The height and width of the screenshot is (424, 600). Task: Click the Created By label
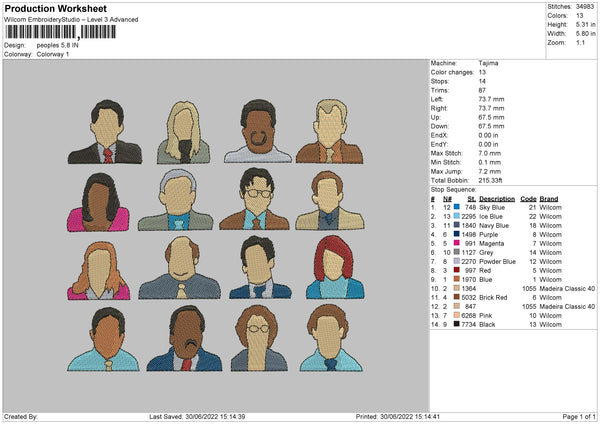21,416
